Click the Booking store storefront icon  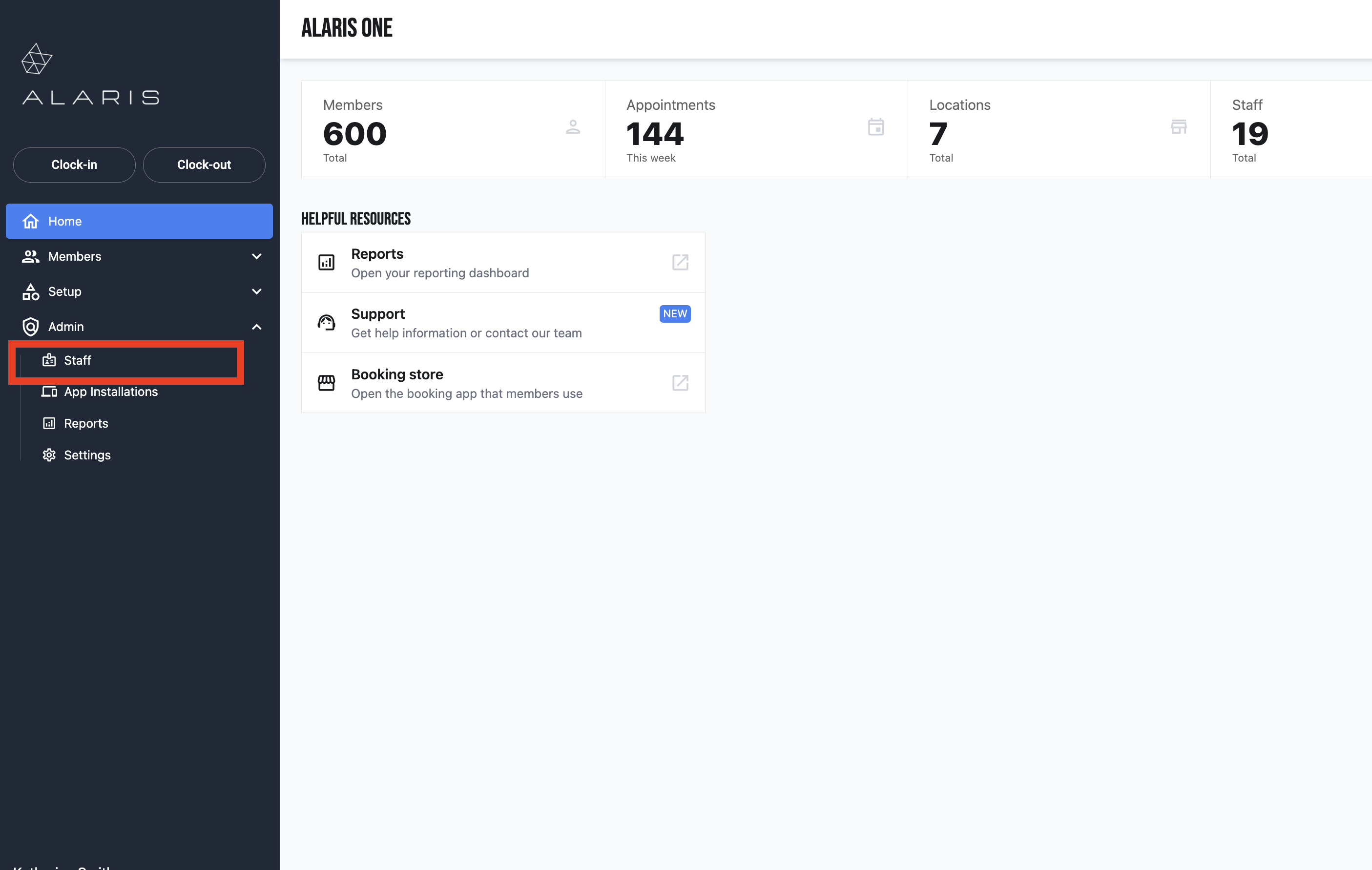pyautogui.click(x=326, y=383)
